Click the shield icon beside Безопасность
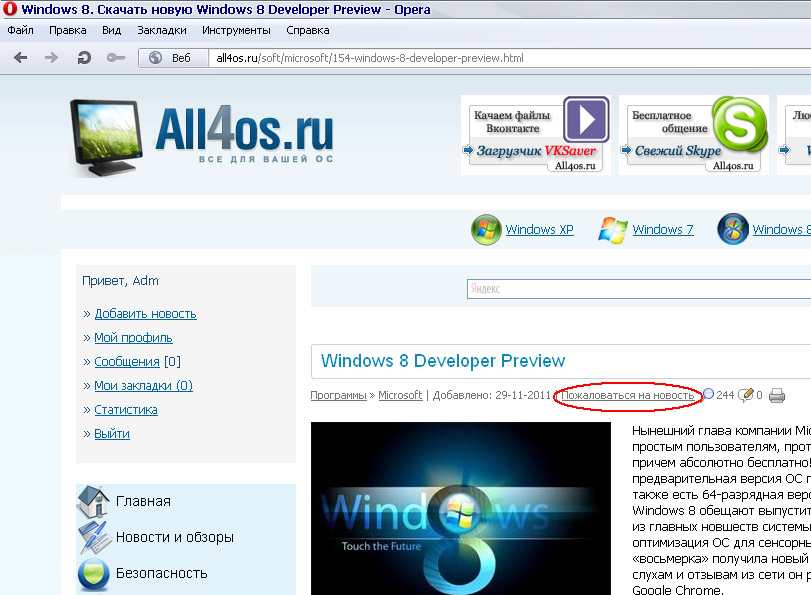The image size is (811, 595). coord(94,574)
